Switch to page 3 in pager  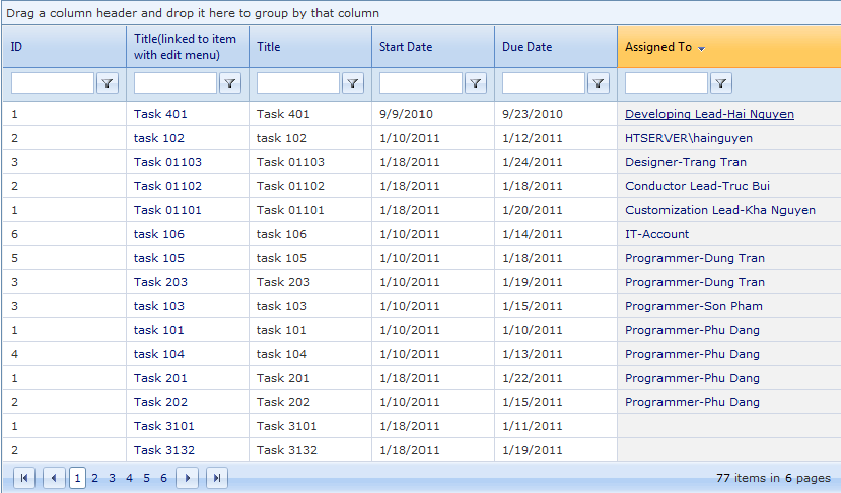(112, 478)
